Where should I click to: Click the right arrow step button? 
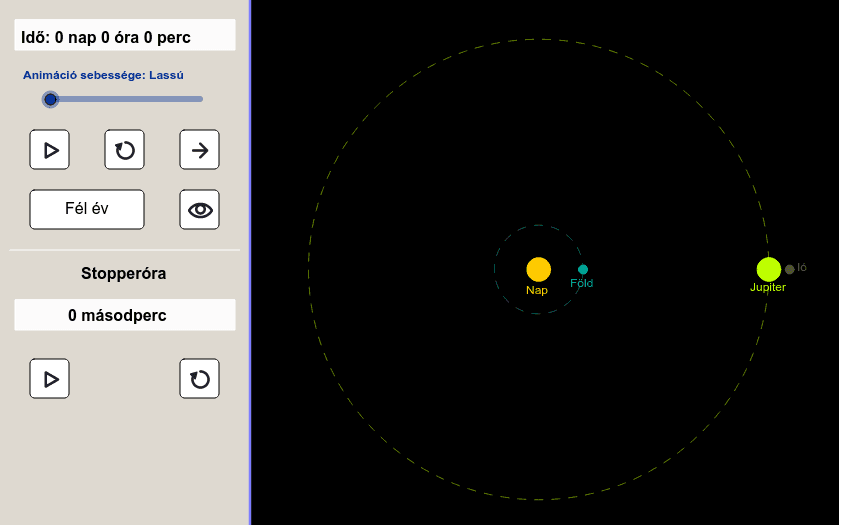(x=199, y=150)
